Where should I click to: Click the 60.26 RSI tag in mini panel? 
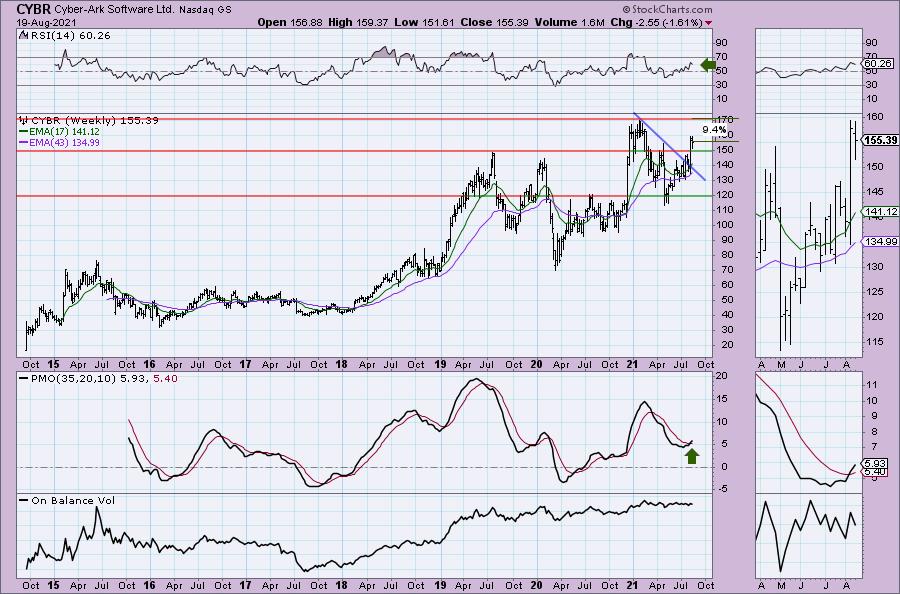pyautogui.click(x=878, y=63)
